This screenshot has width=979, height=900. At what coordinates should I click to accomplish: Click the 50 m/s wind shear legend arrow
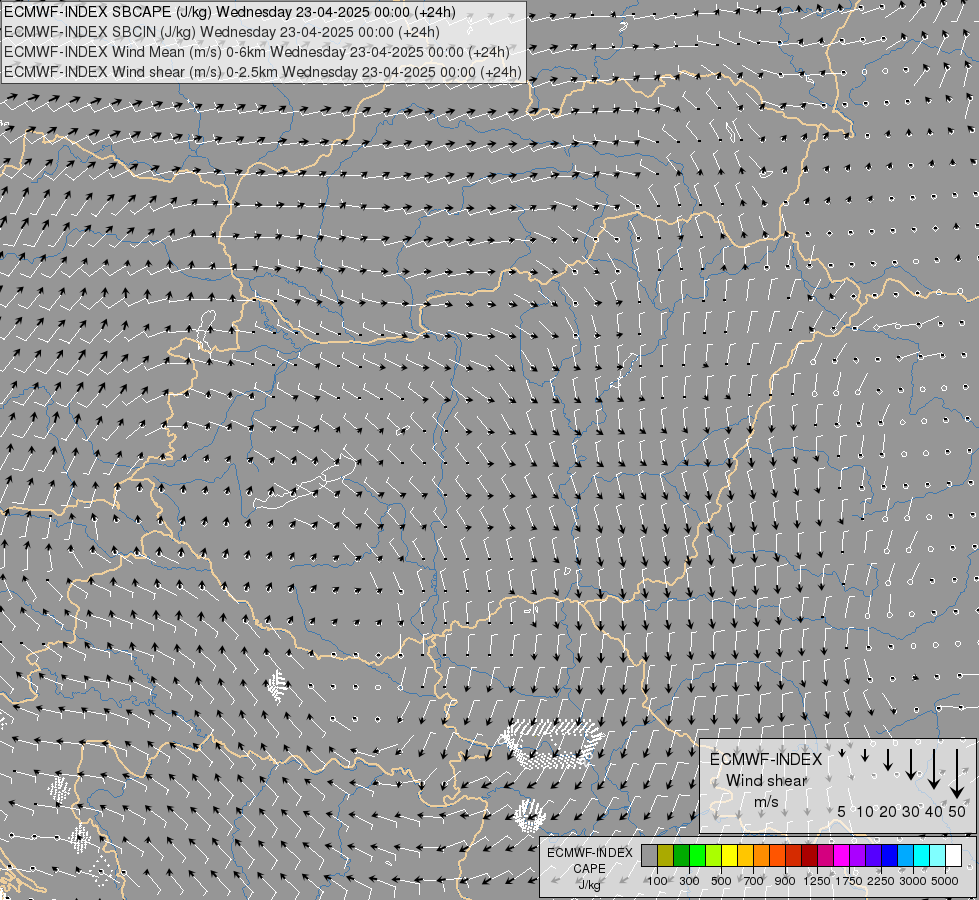tap(957, 774)
